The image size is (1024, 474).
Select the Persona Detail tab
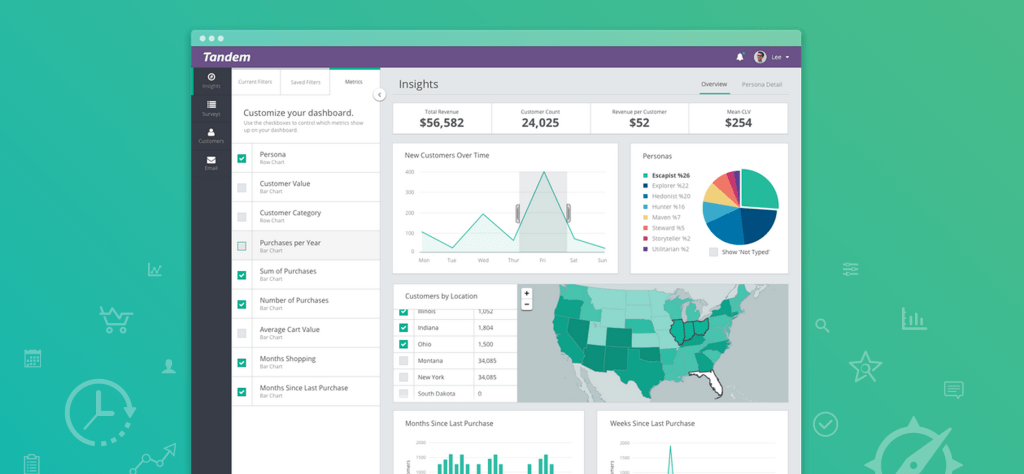click(761, 84)
